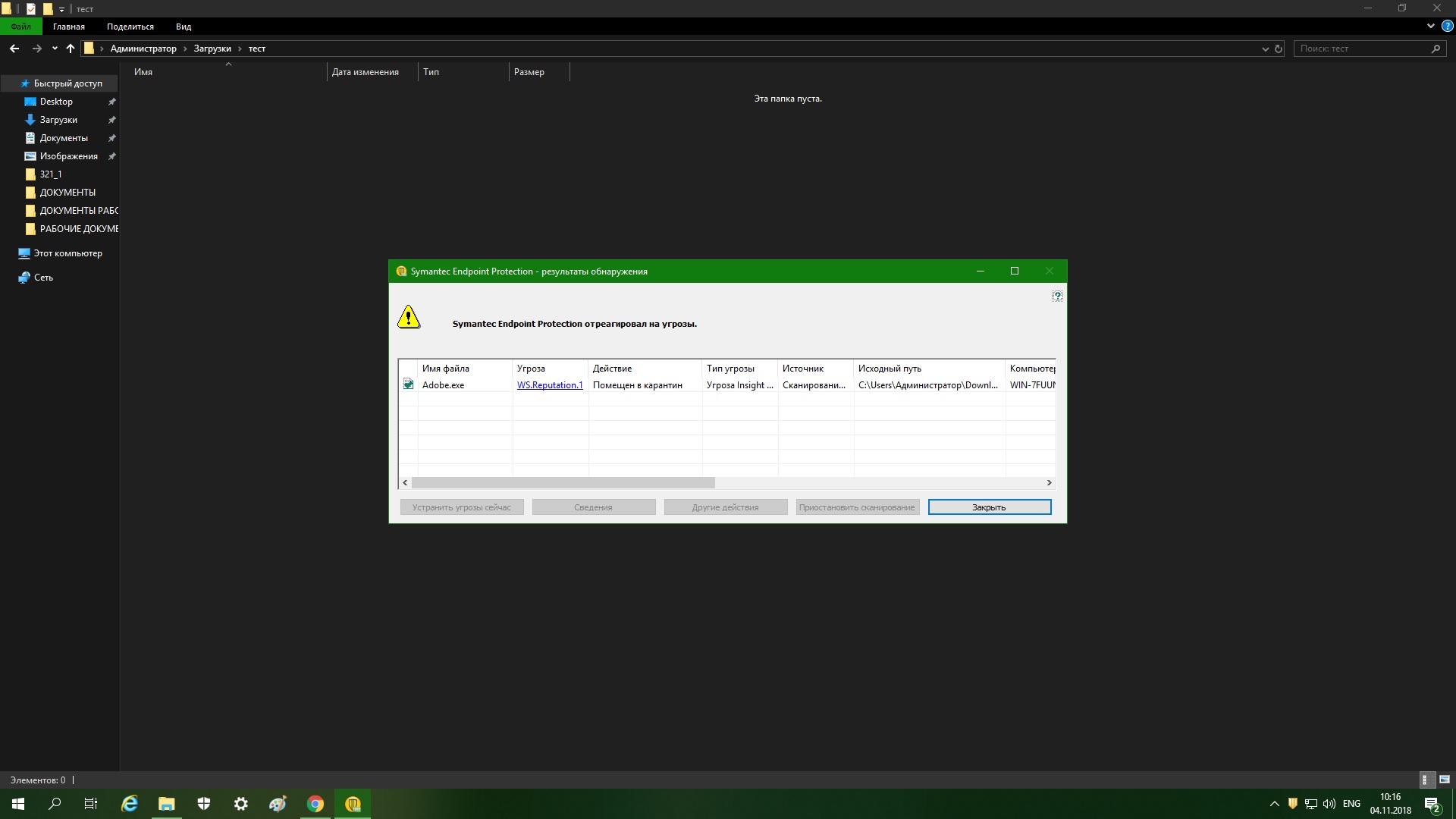Open the WS.Reputation.1 threat link
Viewport: 1456px width, 819px height.
[x=550, y=385]
